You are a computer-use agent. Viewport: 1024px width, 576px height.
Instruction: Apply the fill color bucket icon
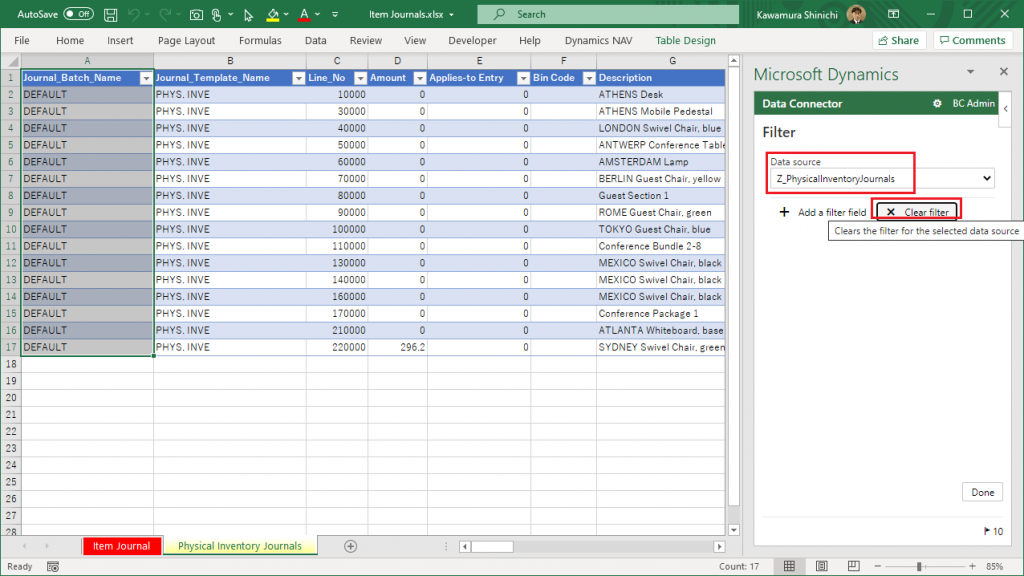click(x=273, y=14)
